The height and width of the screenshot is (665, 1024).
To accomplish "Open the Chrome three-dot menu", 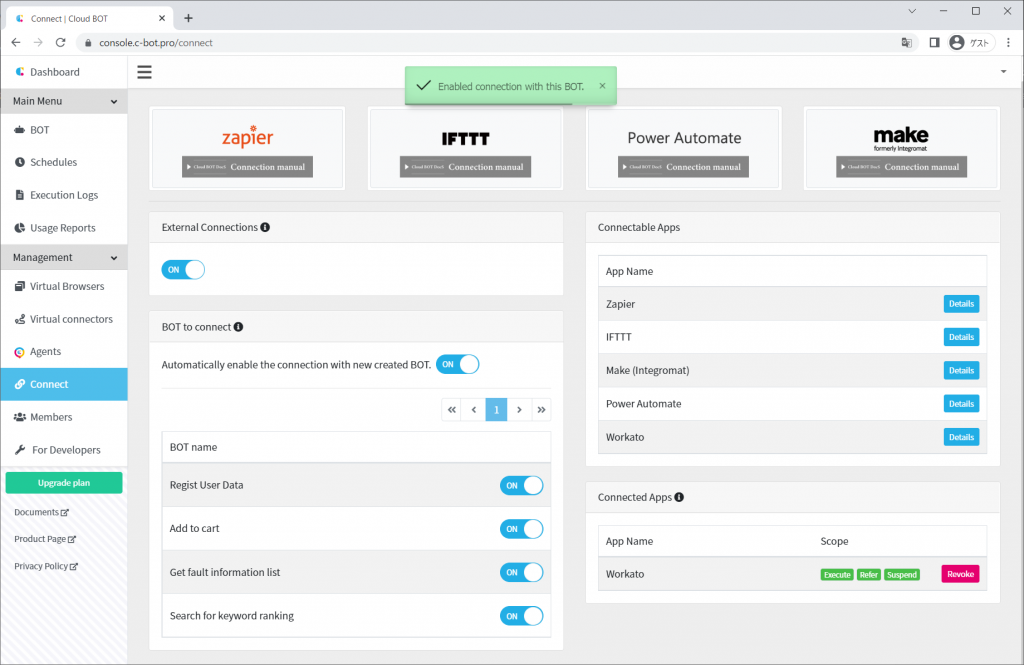I will (x=1008, y=42).
